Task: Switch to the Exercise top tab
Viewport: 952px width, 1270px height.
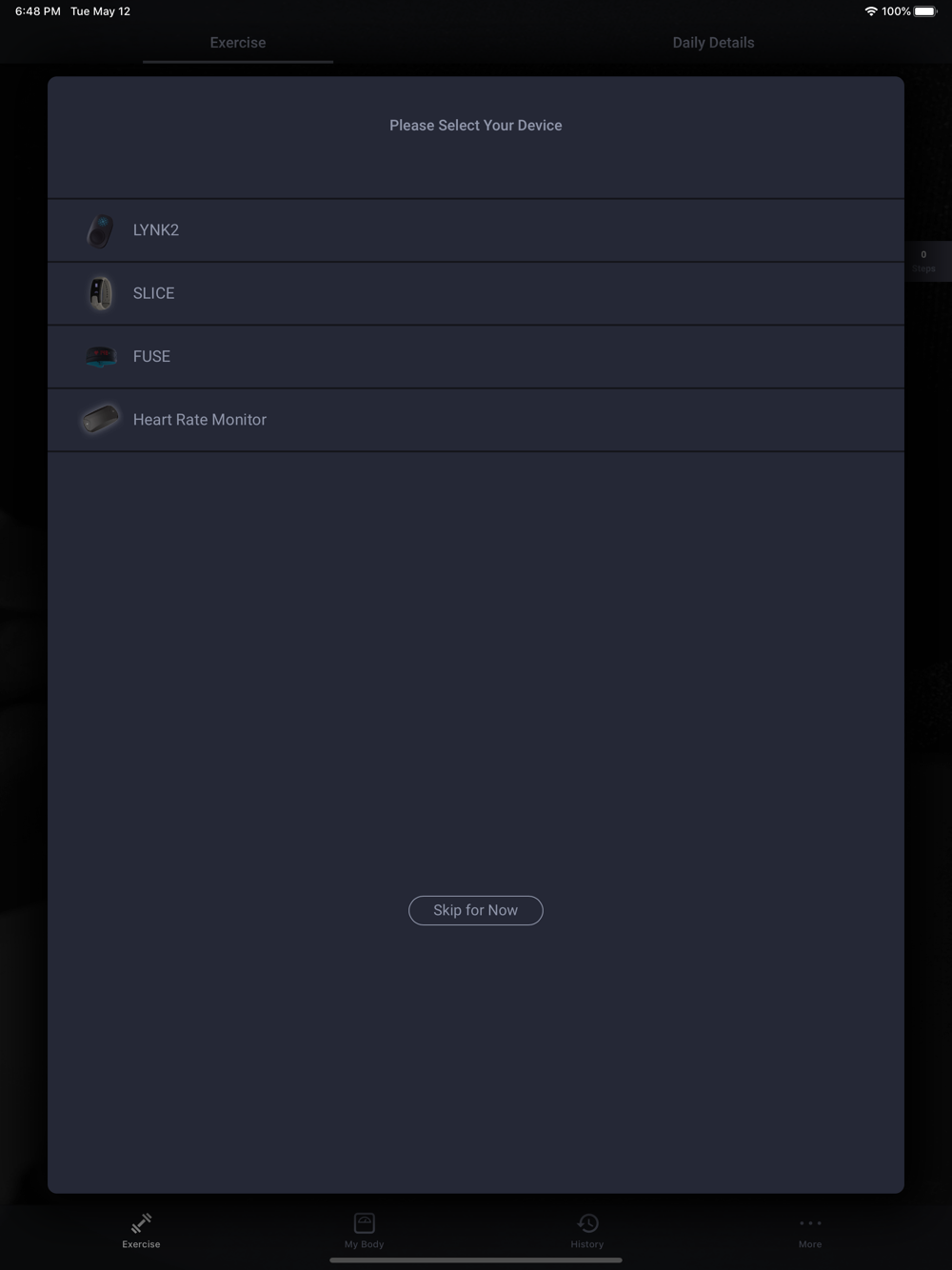Action: click(x=238, y=43)
